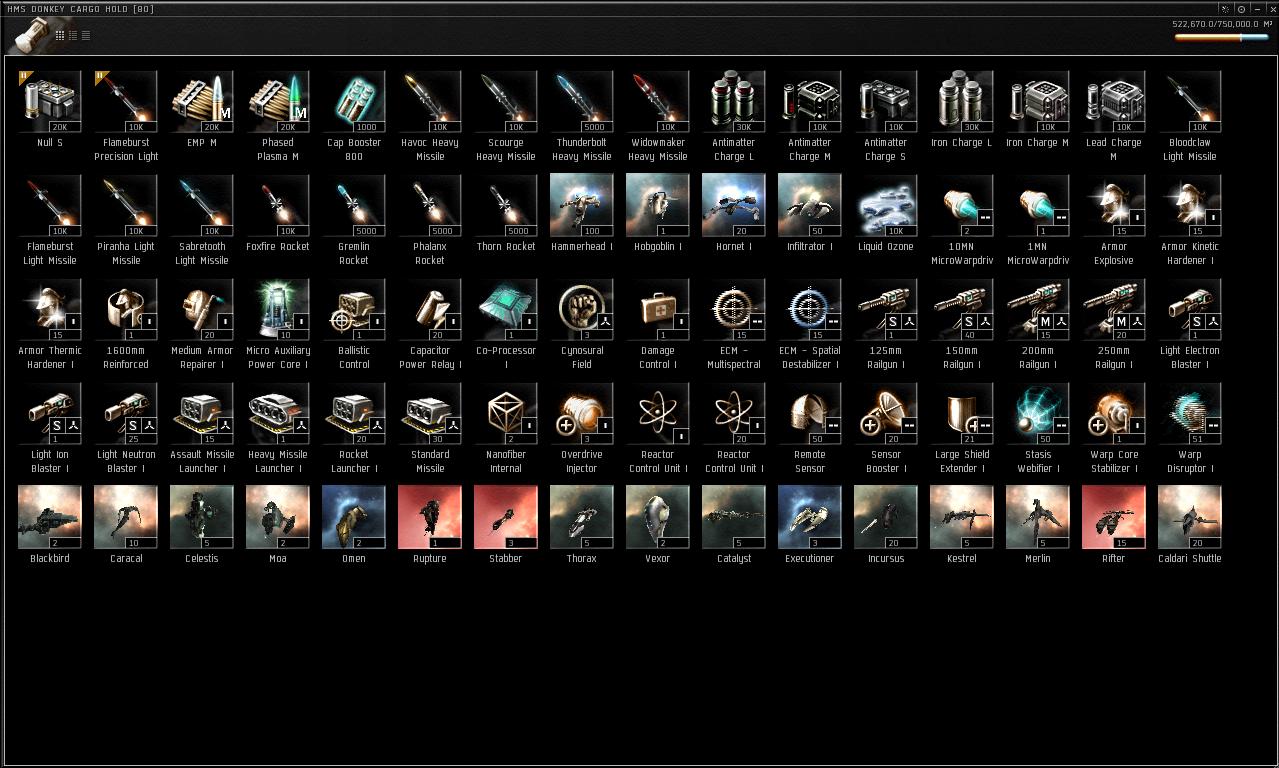Click the cargo container icon in the header
Screen dimensions: 1279x768
pos(30,35)
